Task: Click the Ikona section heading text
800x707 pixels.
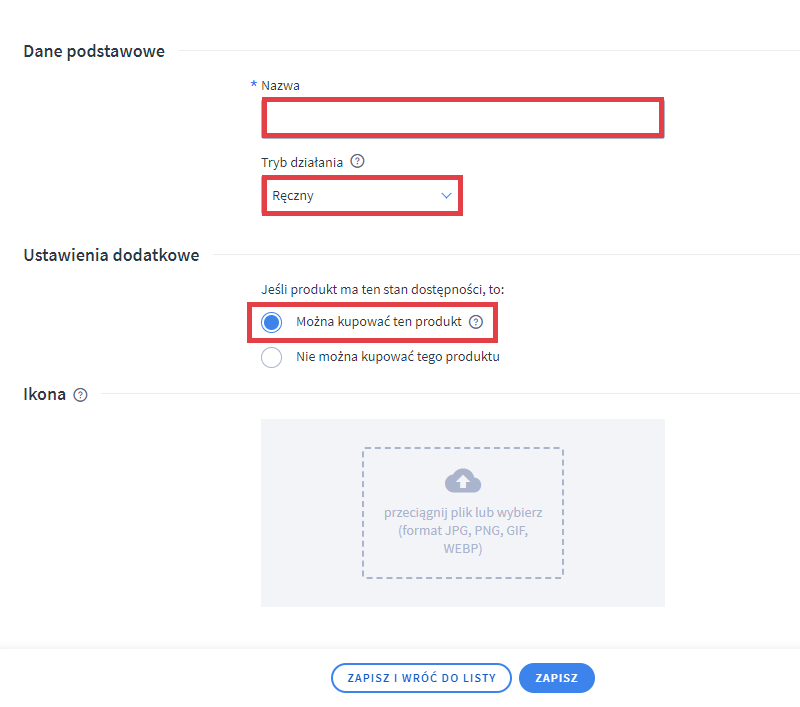Action: (45, 395)
